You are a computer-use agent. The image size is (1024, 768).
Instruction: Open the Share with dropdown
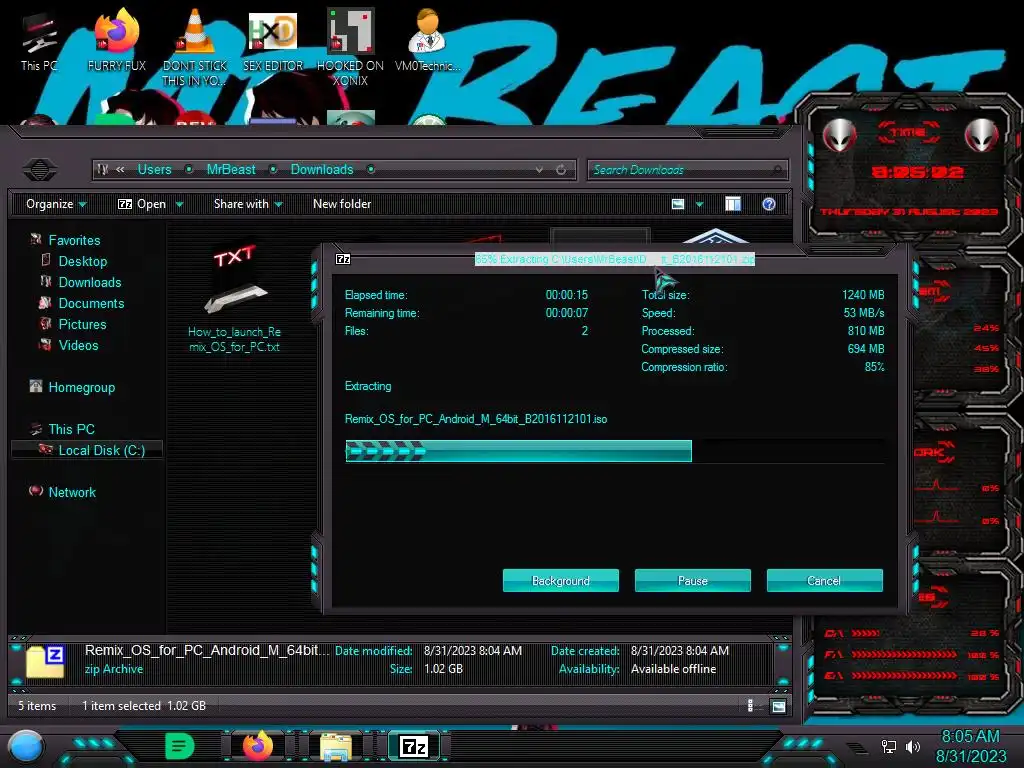coord(248,204)
